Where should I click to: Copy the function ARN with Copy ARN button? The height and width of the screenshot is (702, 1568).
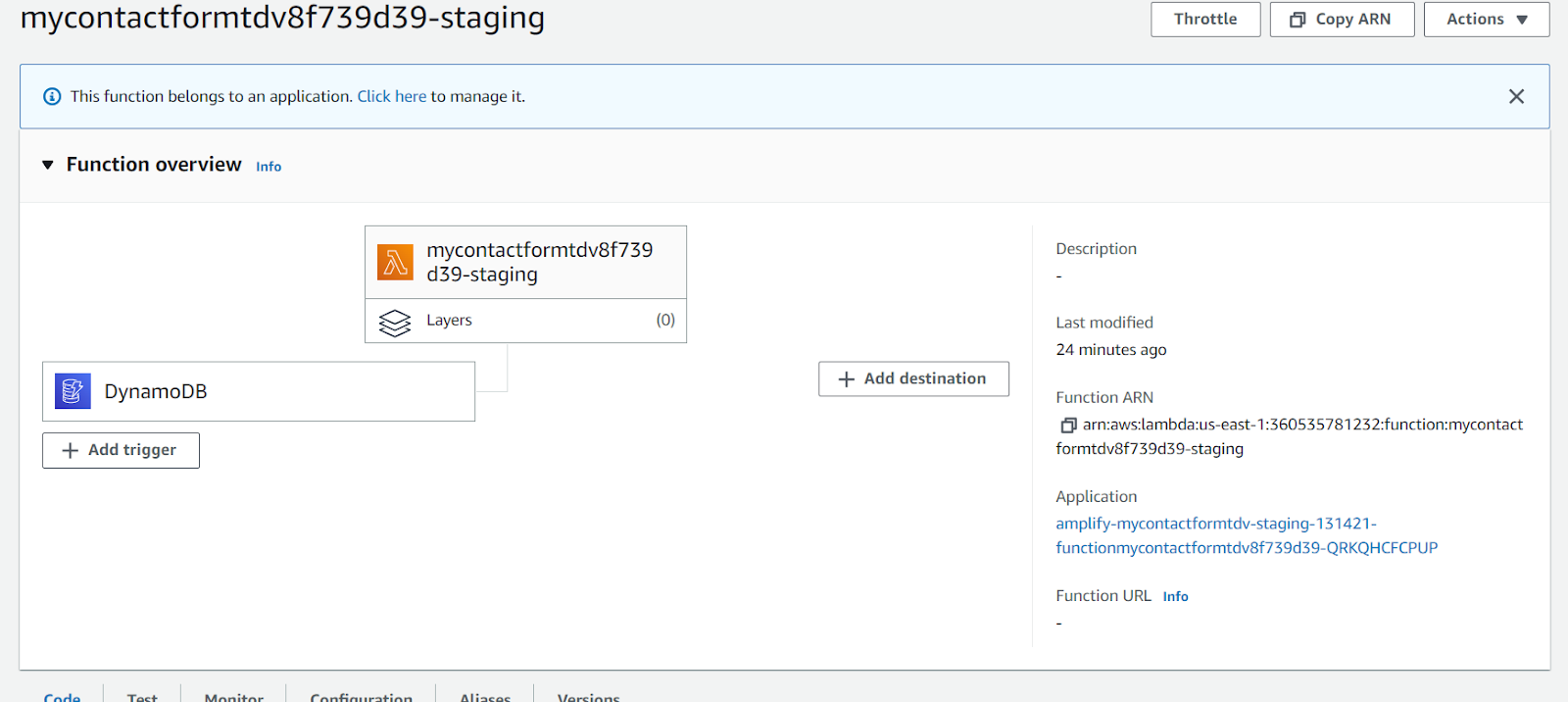tap(1342, 20)
